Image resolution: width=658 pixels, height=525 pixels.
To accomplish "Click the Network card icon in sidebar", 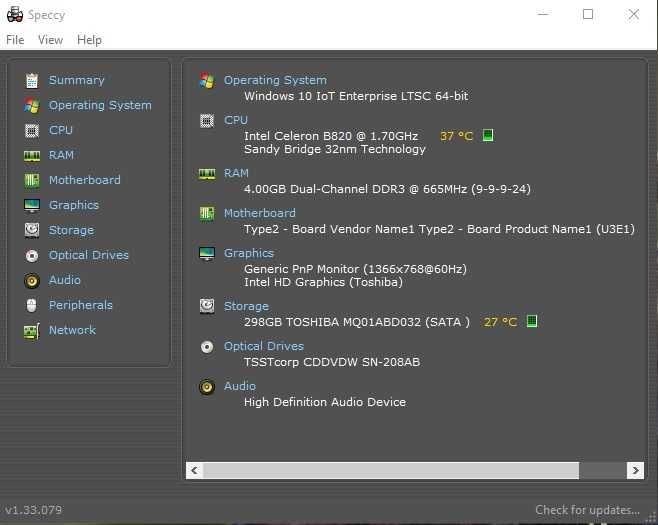I will [32, 332].
